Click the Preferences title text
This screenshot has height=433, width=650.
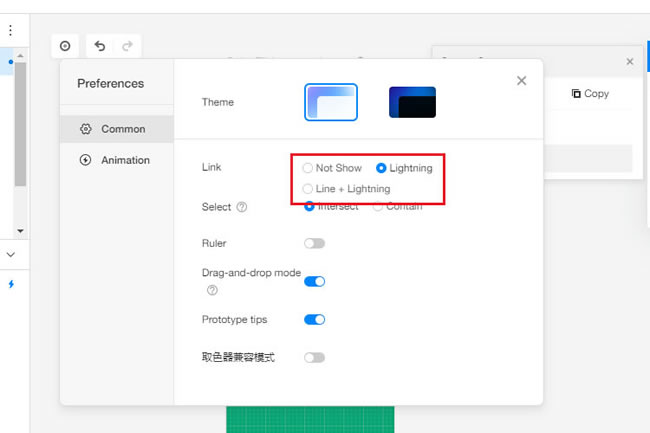click(111, 84)
